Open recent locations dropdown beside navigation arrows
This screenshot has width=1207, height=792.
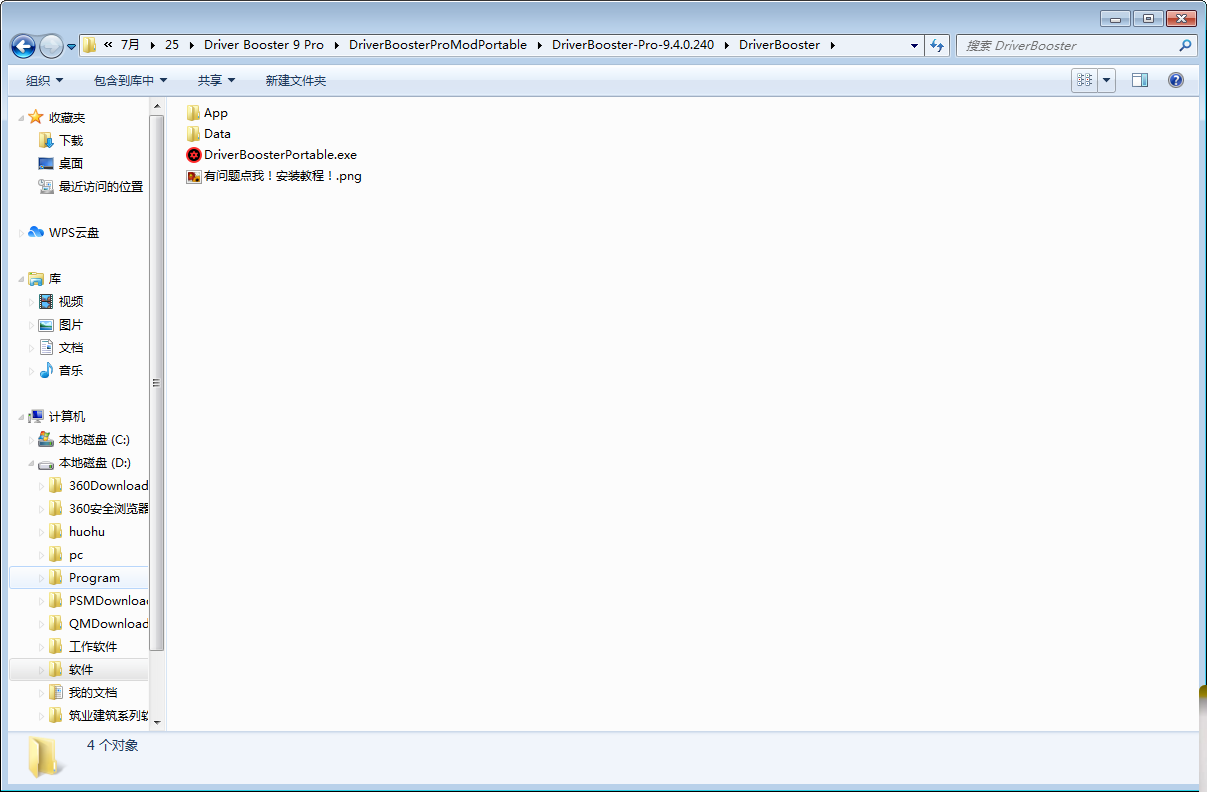tap(71, 47)
